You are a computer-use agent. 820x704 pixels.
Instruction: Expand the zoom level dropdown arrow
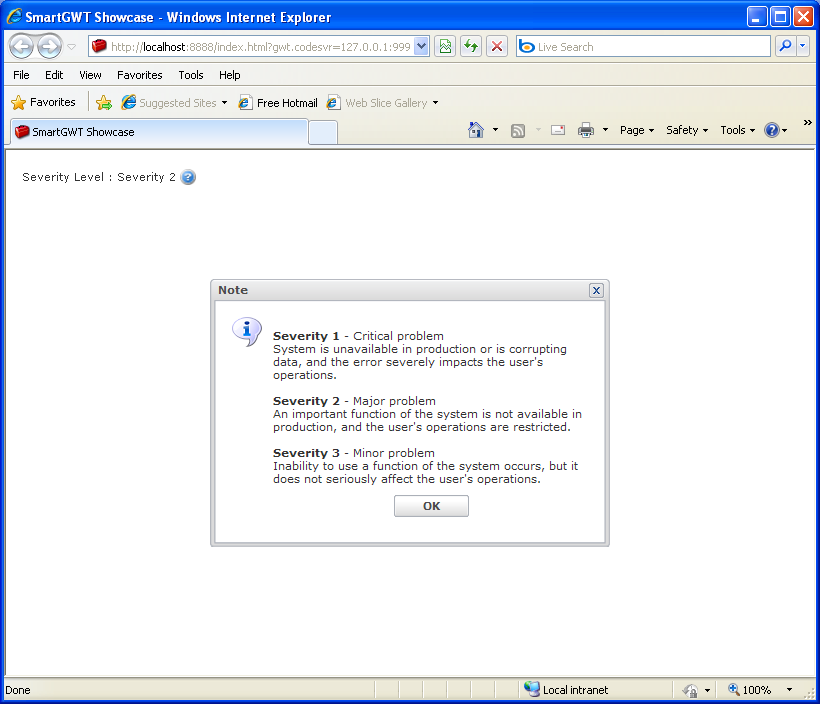pyautogui.click(x=789, y=689)
